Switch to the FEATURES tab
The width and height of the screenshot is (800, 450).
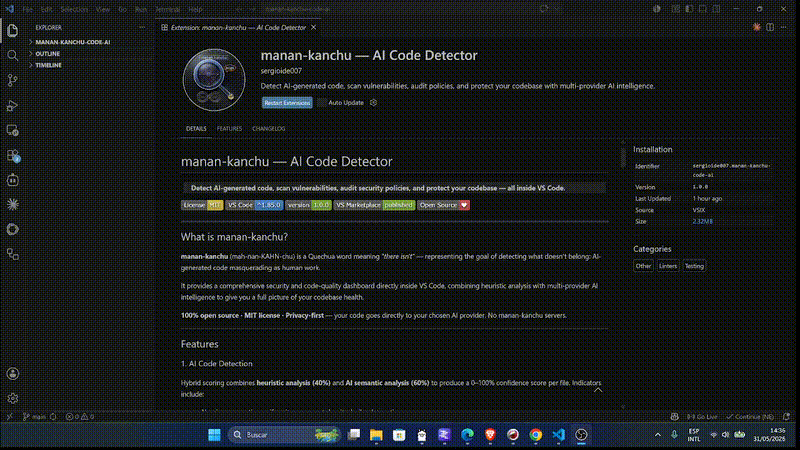coord(229,129)
